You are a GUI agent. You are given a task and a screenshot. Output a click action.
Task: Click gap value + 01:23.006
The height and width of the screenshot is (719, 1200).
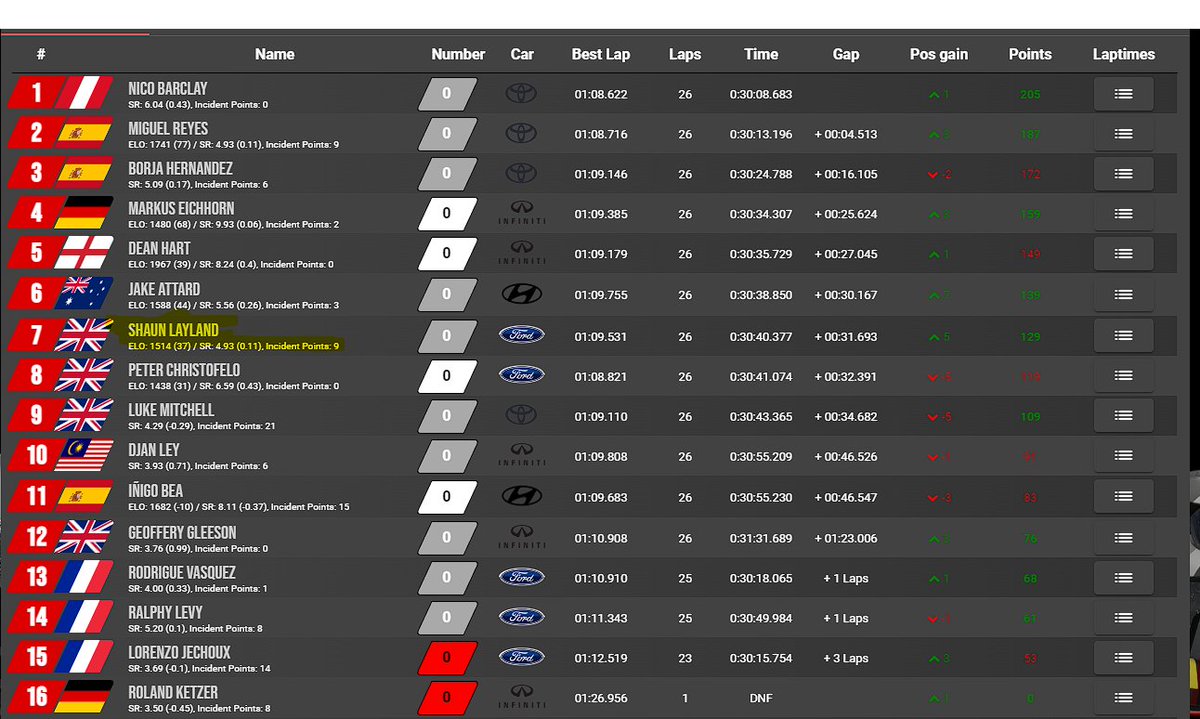pyautogui.click(x=846, y=538)
